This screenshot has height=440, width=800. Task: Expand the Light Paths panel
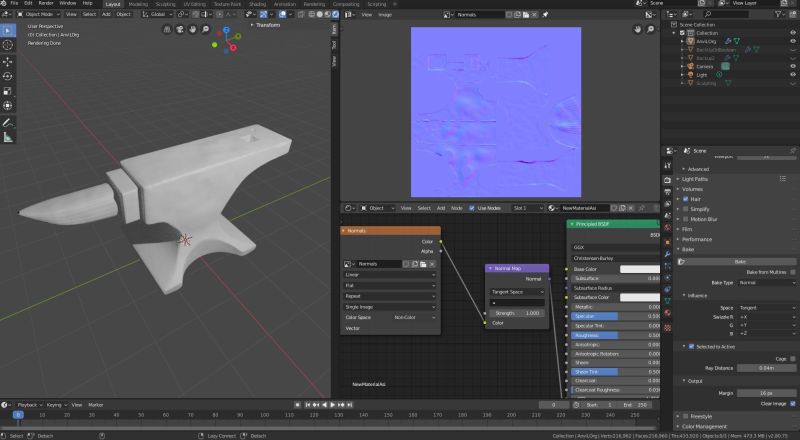coord(694,179)
